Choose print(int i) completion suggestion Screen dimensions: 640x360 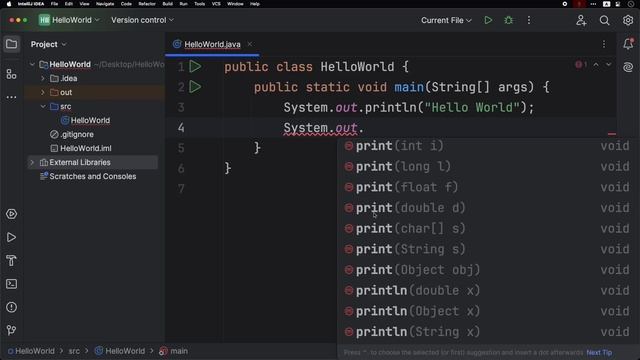(488, 146)
